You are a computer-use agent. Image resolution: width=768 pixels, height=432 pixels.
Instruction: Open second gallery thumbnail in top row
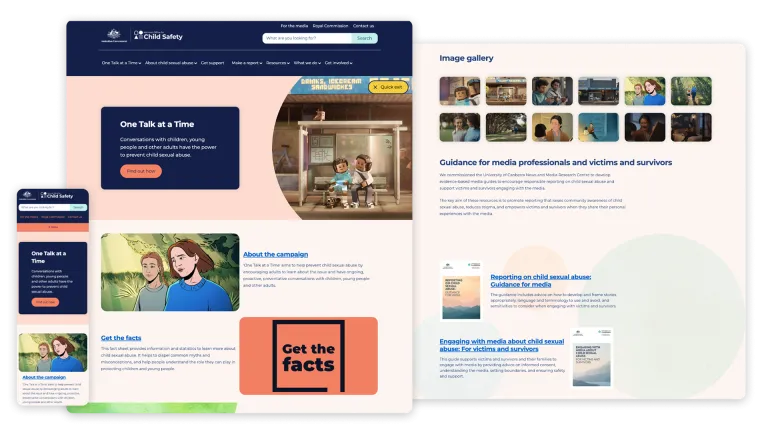click(506, 91)
